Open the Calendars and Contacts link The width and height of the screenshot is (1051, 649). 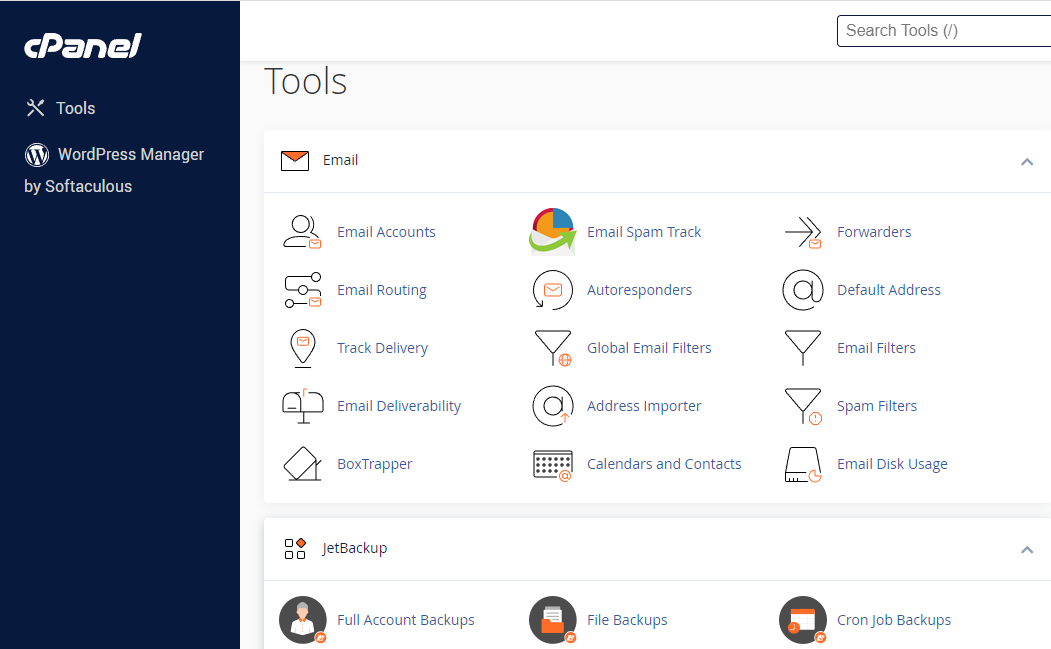click(664, 464)
